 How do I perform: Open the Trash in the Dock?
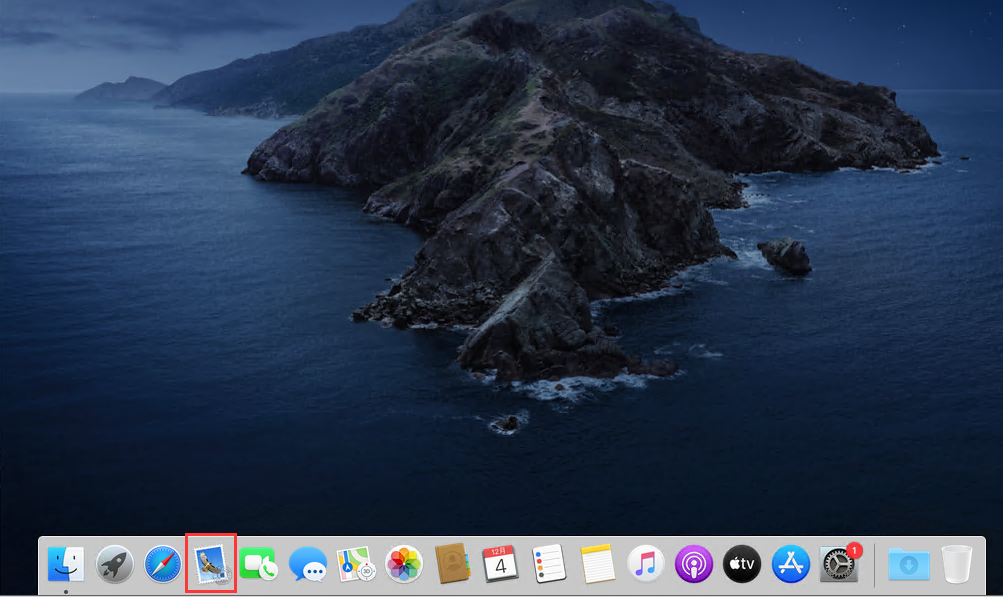956,564
